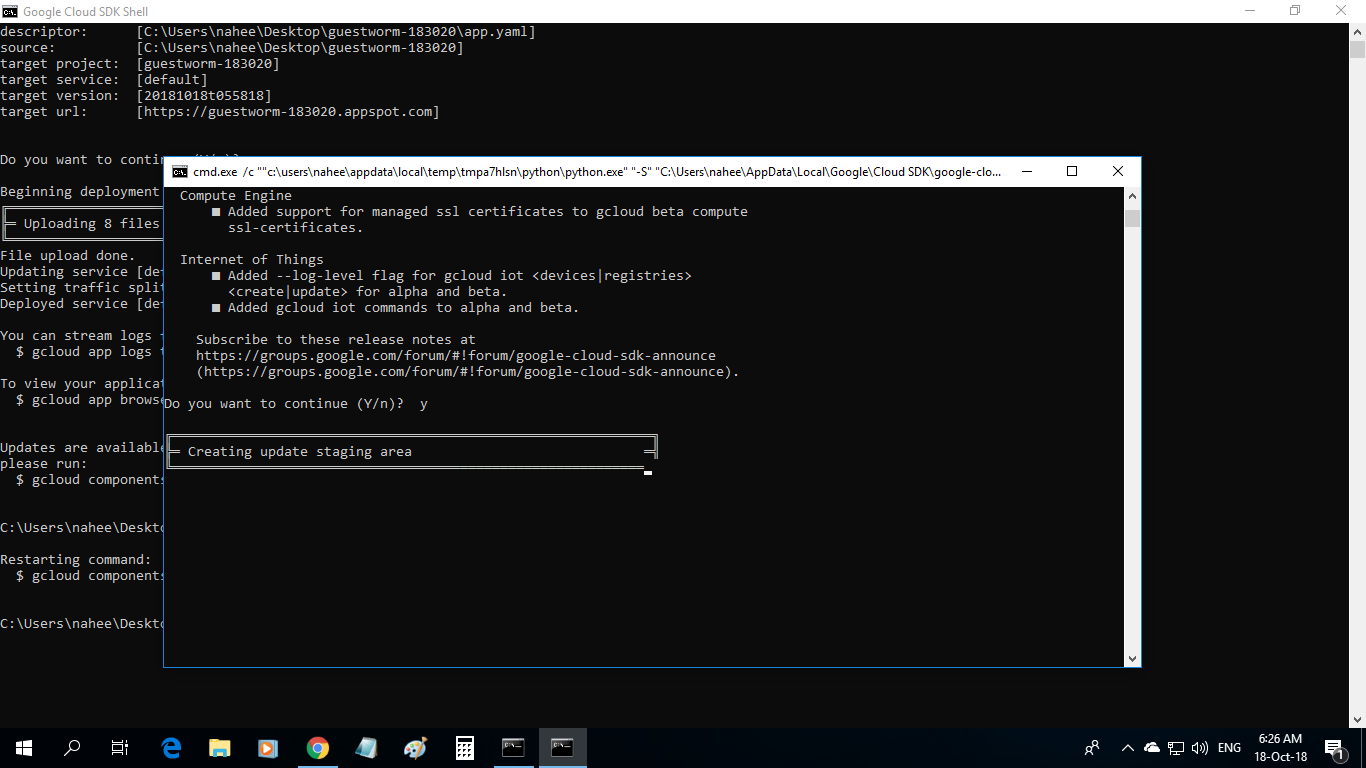
Task: Close the cmd.exe window
Action: tap(1118, 172)
